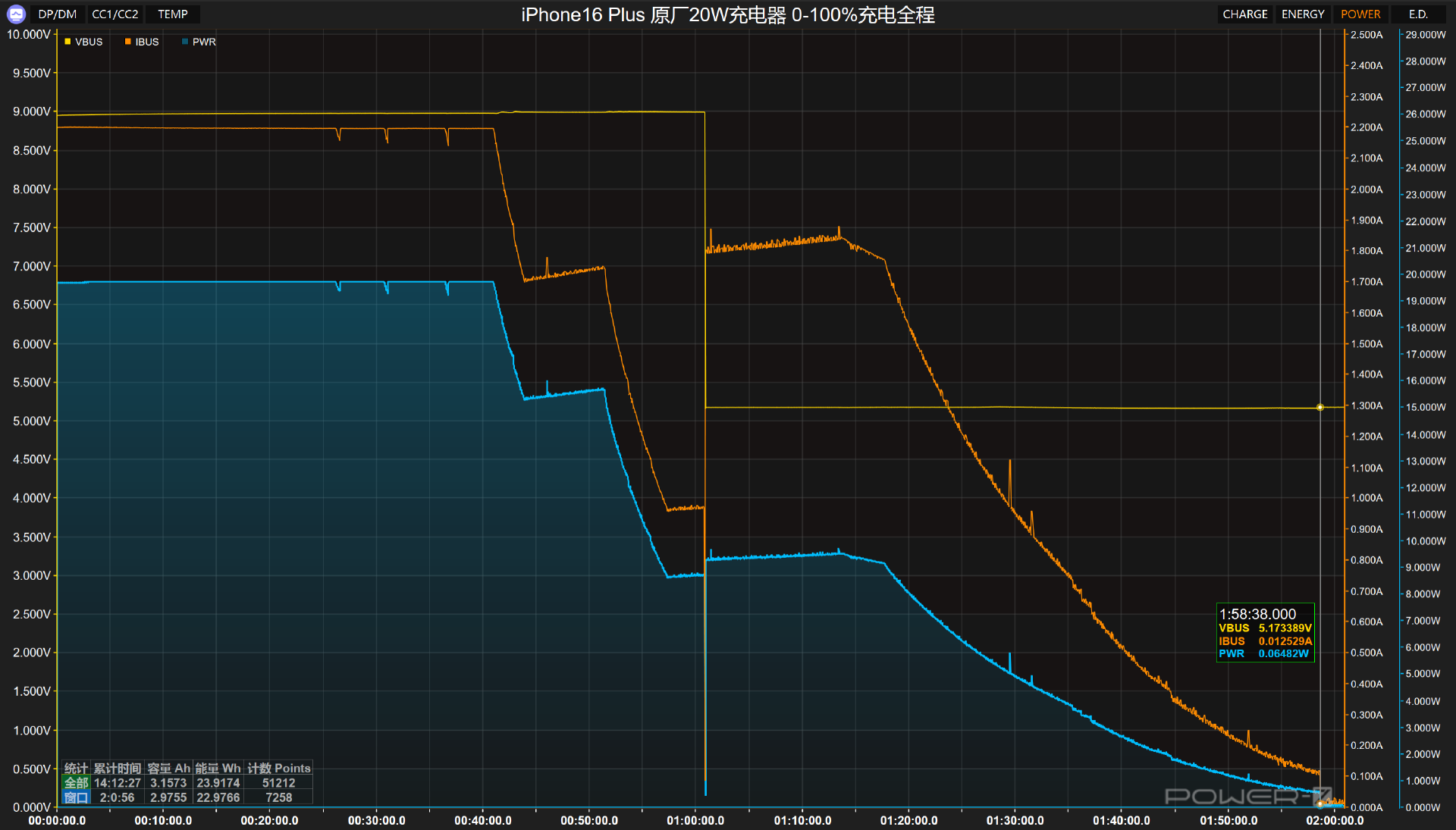This screenshot has width=1456, height=830.
Task: Select the 全部 statistics row label
Action: (x=77, y=783)
